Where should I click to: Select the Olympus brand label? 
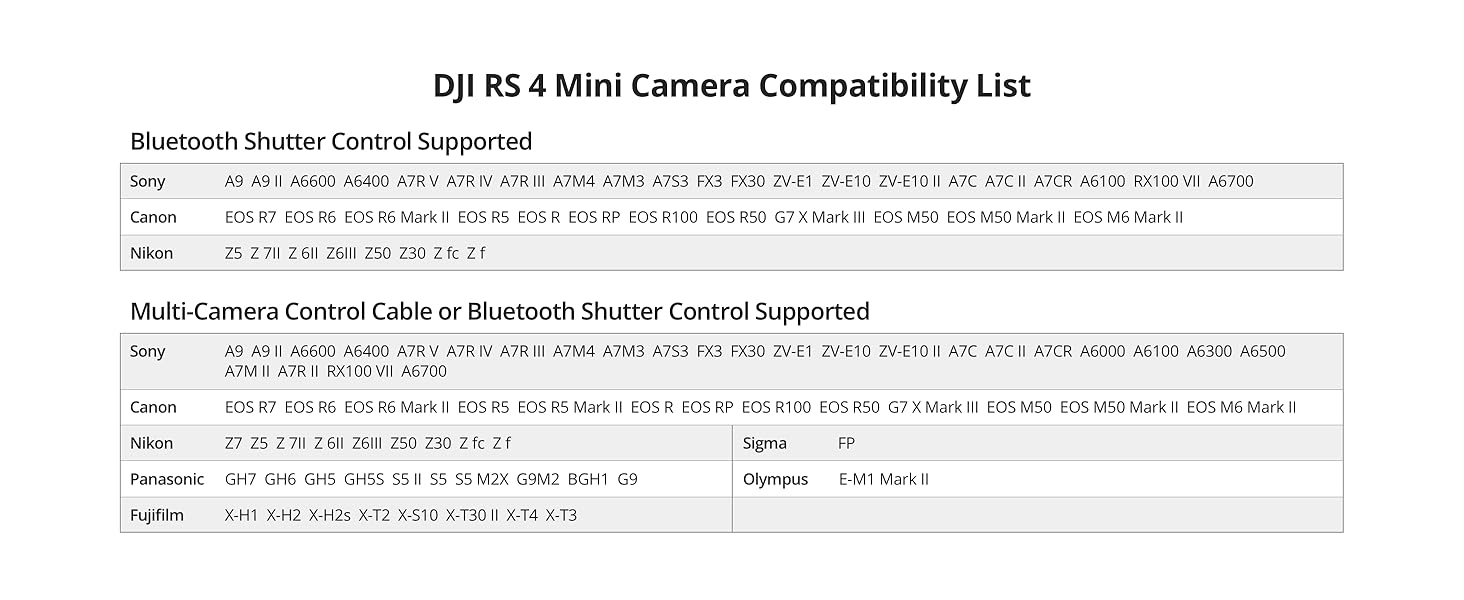[775, 479]
